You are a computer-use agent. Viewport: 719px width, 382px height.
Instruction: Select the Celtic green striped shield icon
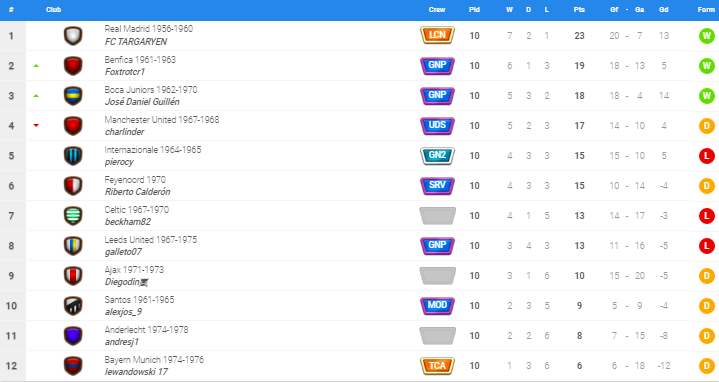73,216
